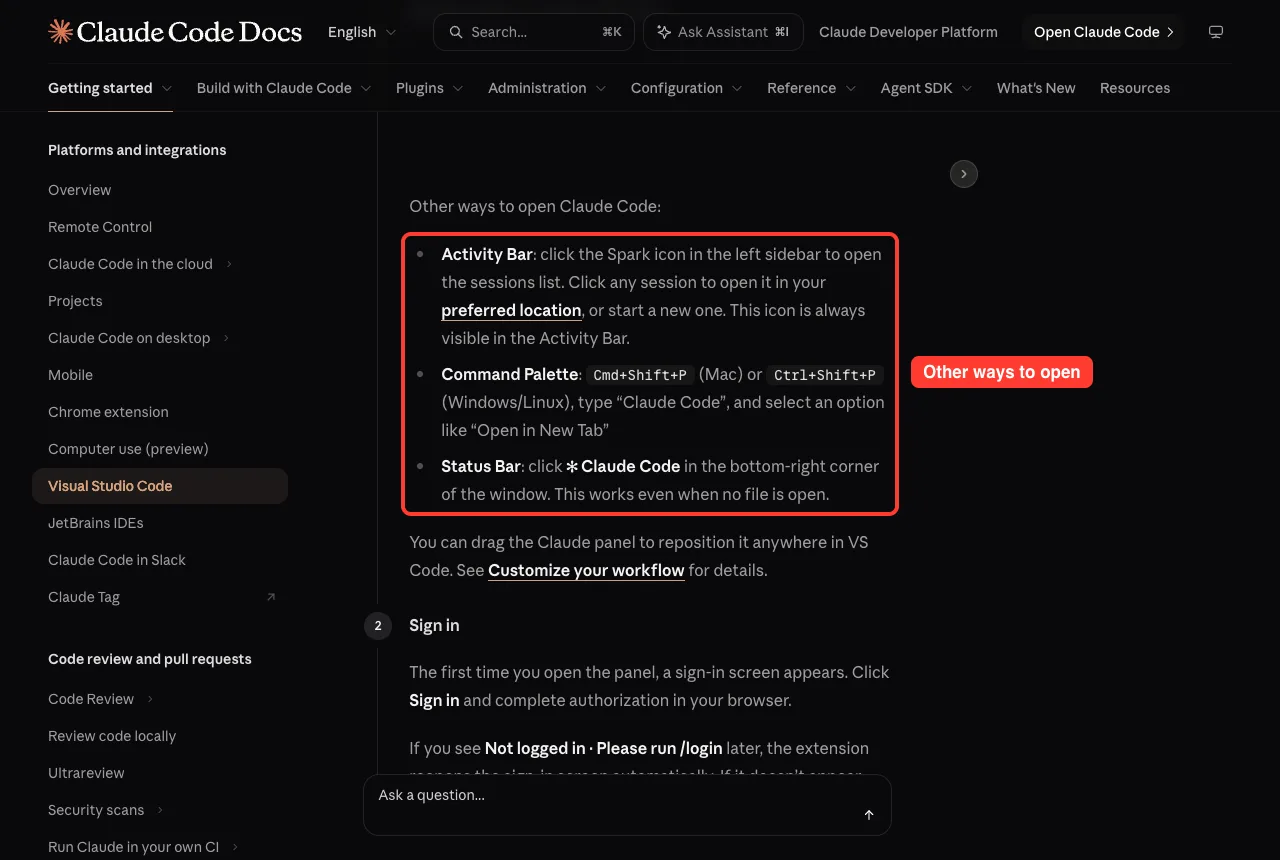Screen dimensions: 1280x860
Task: Expand the Build with Claude Code menu
Action: [284, 88]
